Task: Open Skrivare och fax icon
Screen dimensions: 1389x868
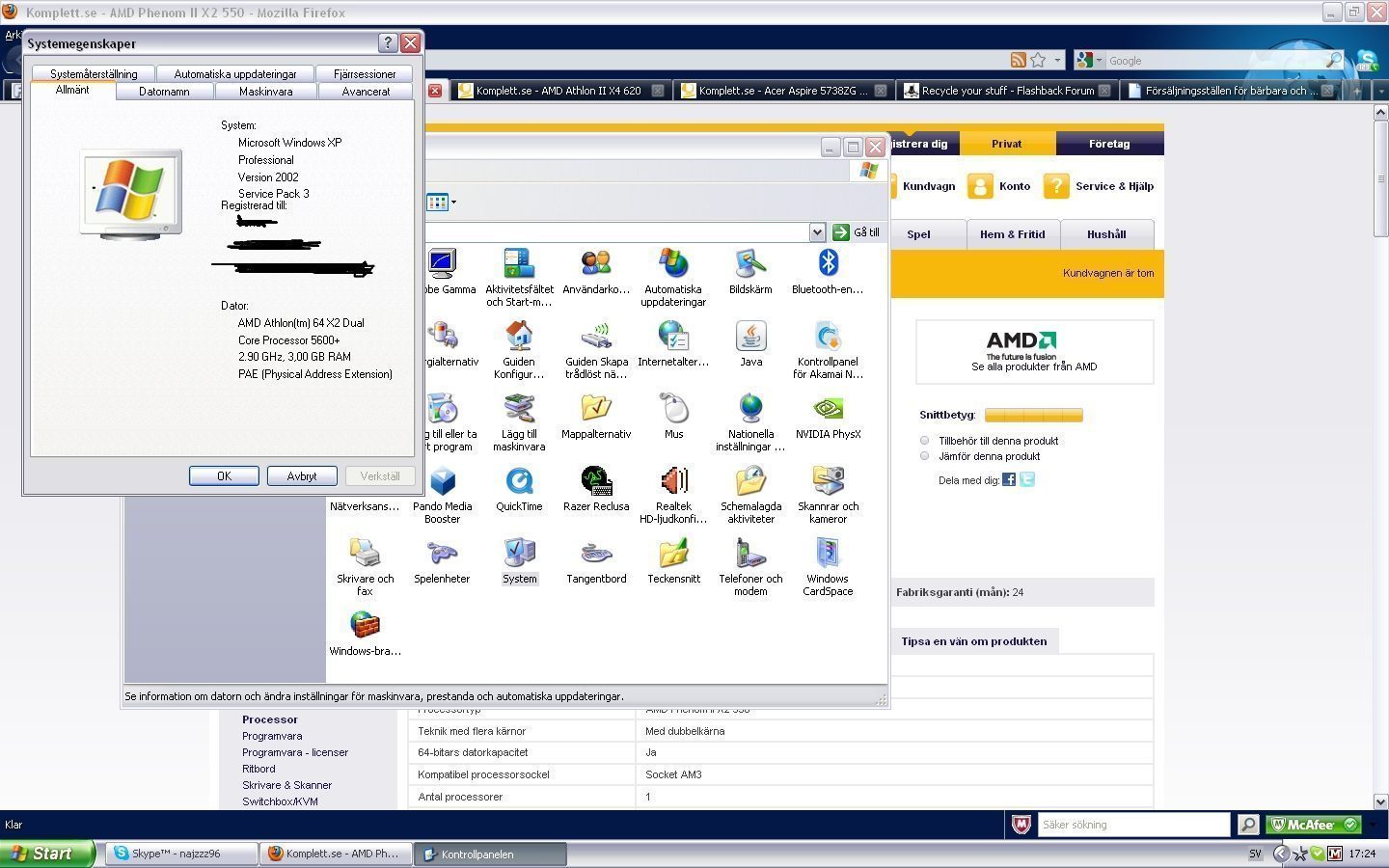Action: point(365,566)
